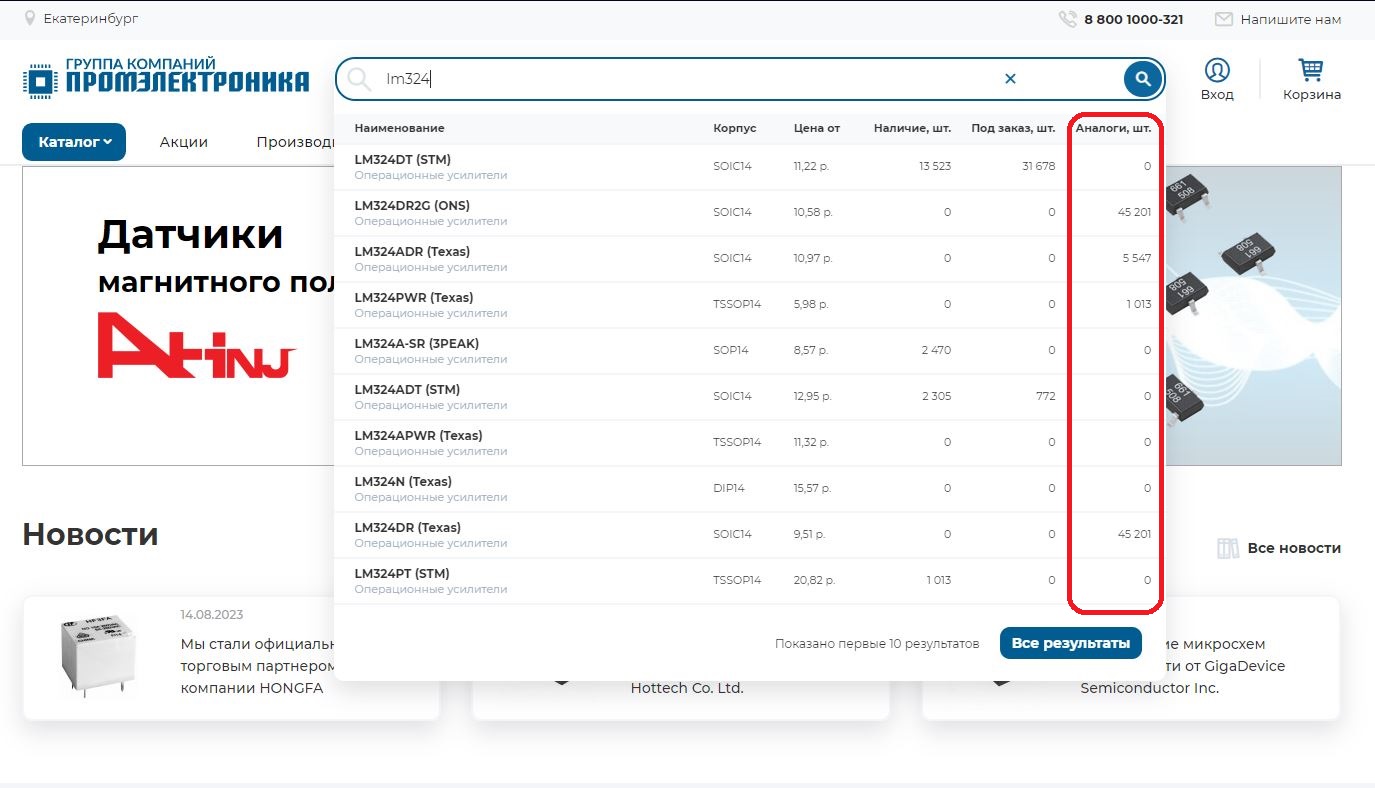Open the Вход account icon
This screenshot has width=1375, height=788.
(1217, 71)
